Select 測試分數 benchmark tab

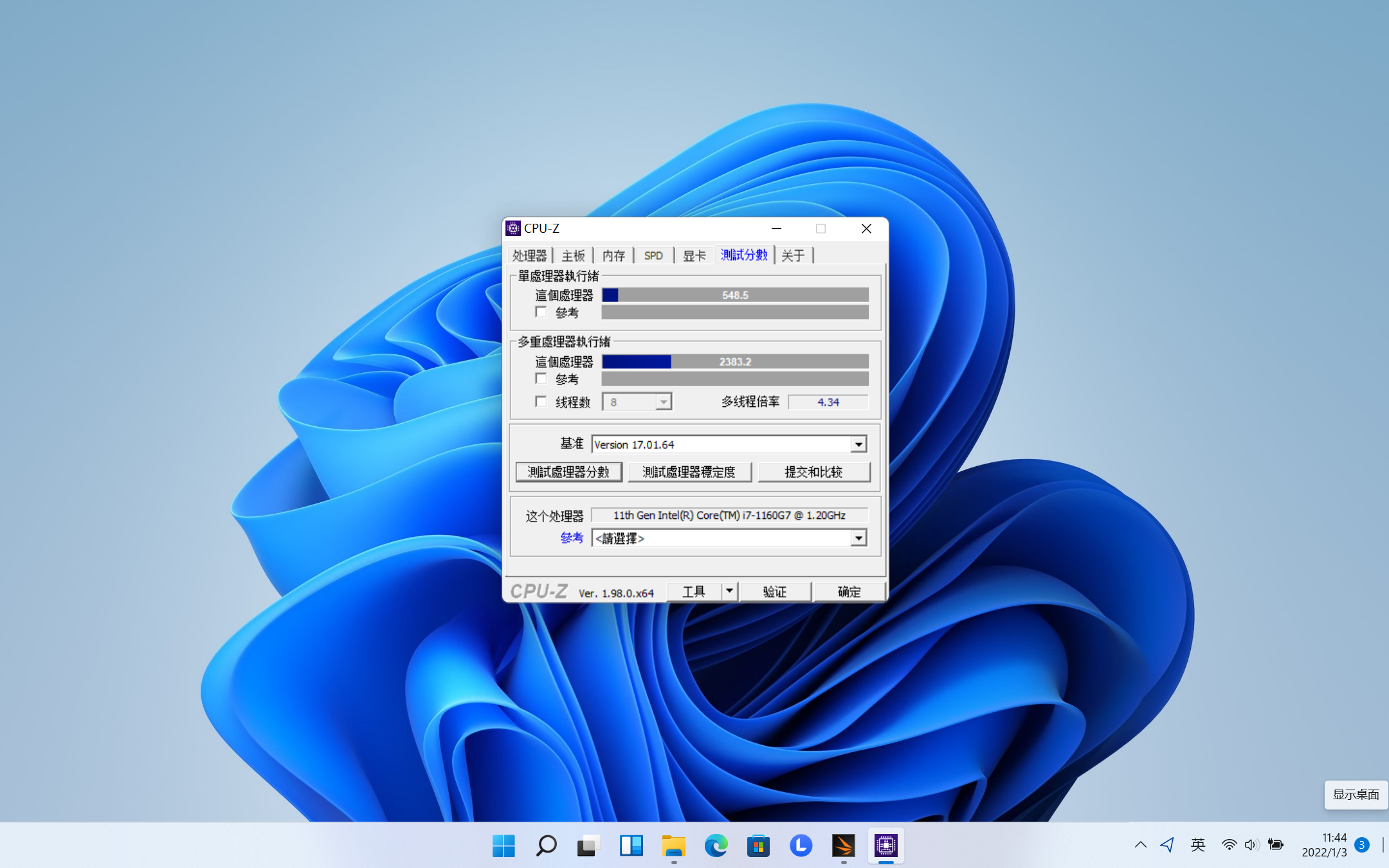coord(744,255)
